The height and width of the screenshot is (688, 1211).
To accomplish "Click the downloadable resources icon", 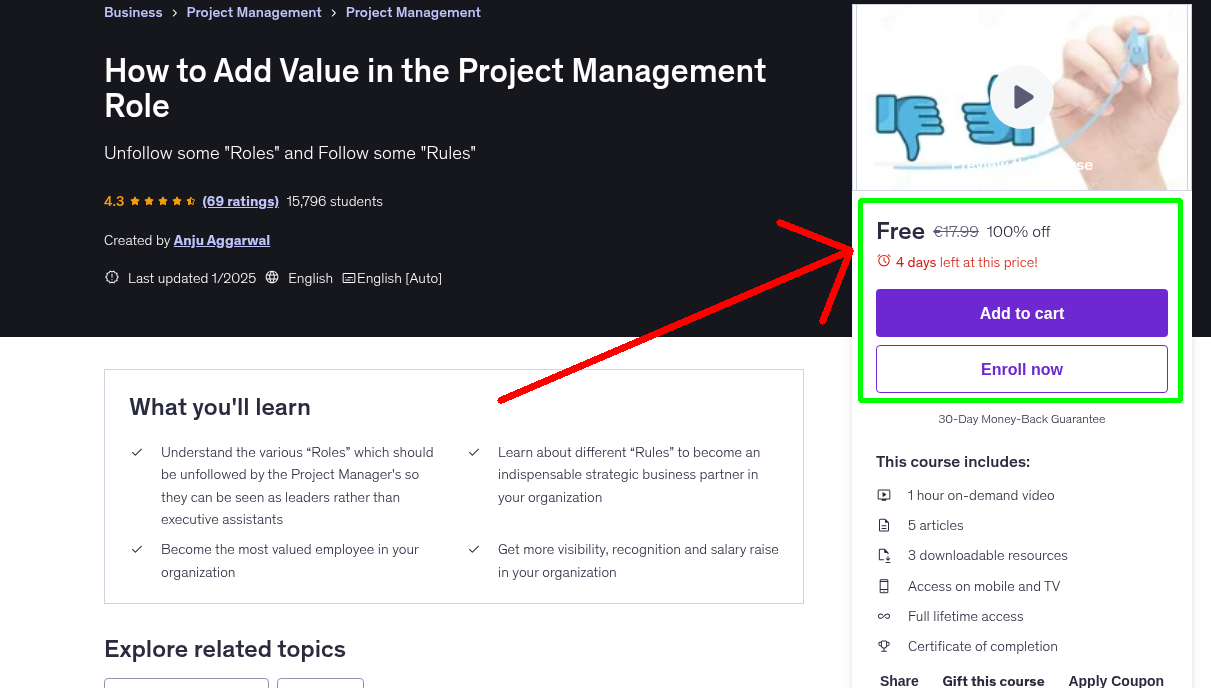I will tap(884, 554).
